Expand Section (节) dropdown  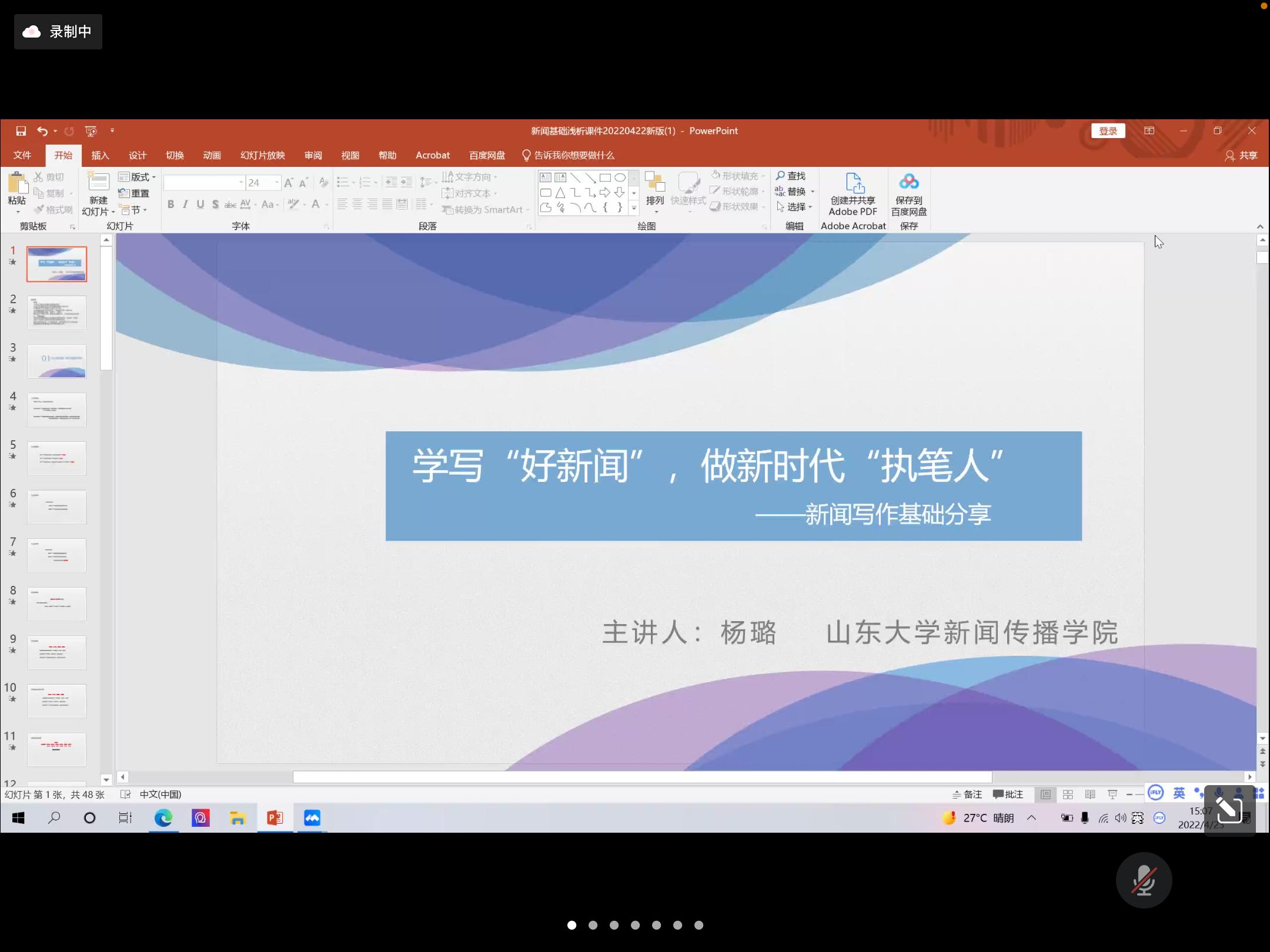pyautogui.click(x=133, y=210)
